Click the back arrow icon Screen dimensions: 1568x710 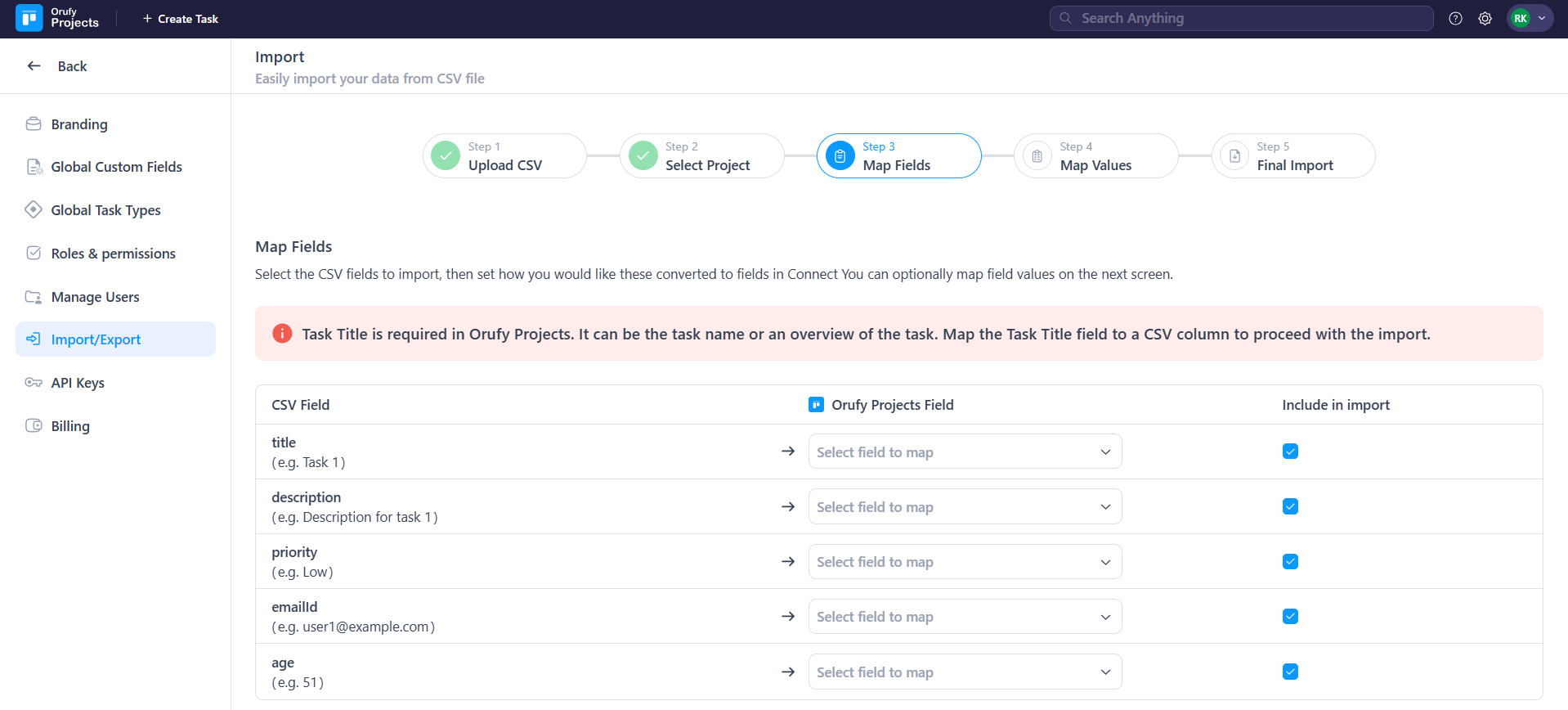coord(34,66)
